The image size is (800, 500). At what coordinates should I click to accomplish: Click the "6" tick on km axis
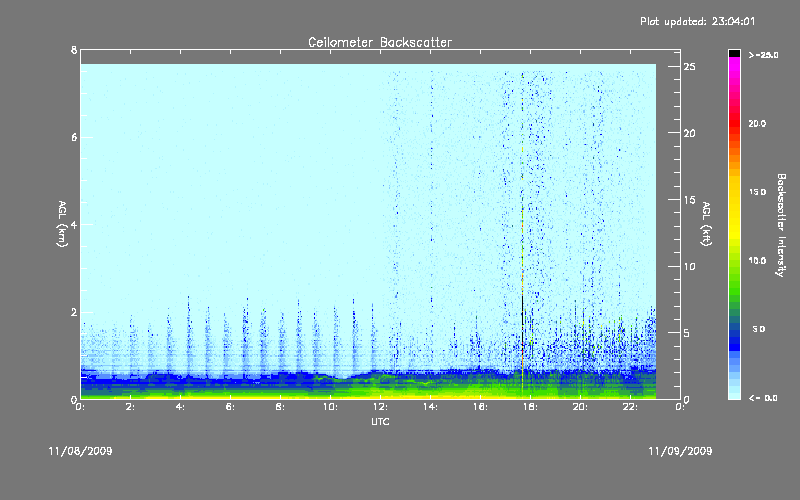[74, 137]
